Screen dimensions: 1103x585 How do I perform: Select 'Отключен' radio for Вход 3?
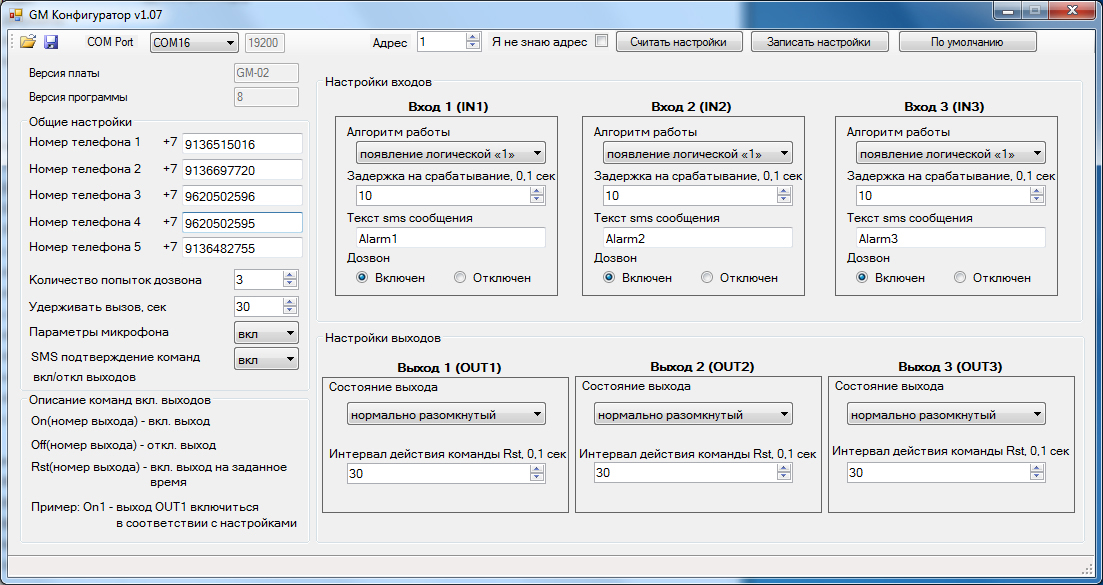point(960,278)
